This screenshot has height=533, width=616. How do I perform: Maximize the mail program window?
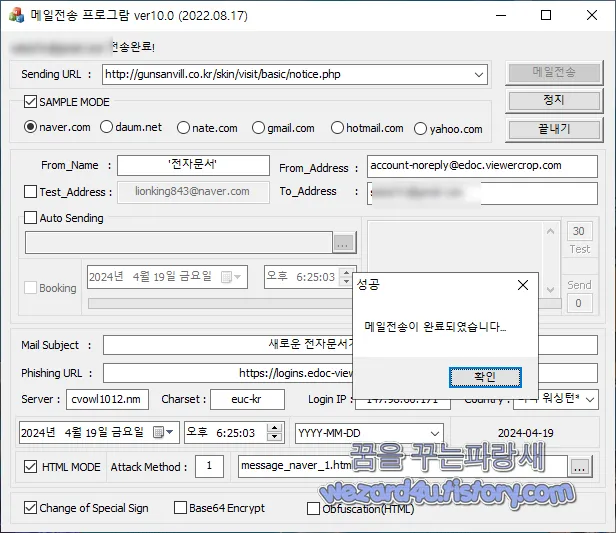(546, 15)
